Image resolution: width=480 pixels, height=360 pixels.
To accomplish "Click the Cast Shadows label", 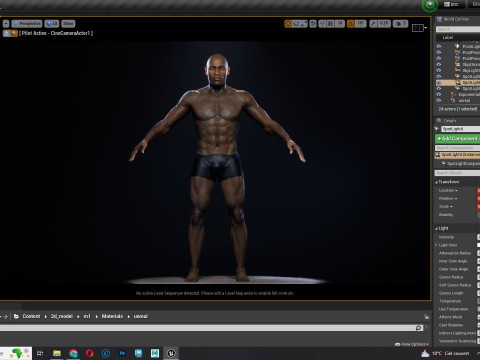I will pos(451,325).
